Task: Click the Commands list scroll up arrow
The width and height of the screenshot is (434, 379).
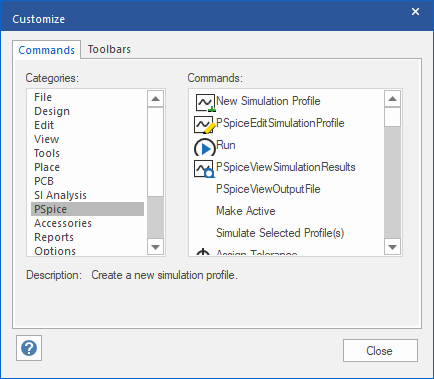Action: (392, 99)
